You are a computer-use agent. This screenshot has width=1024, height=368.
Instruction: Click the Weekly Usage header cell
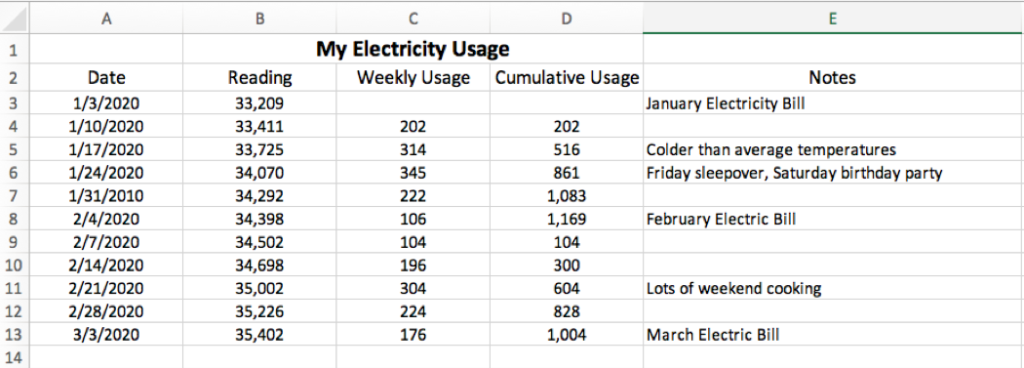point(413,78)
